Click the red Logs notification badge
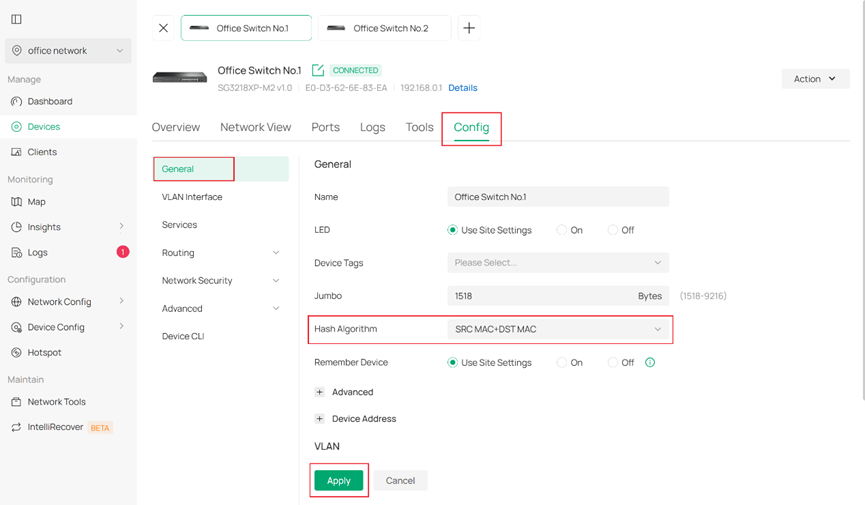This screenshot has width=865, height=505. (122, 252)
